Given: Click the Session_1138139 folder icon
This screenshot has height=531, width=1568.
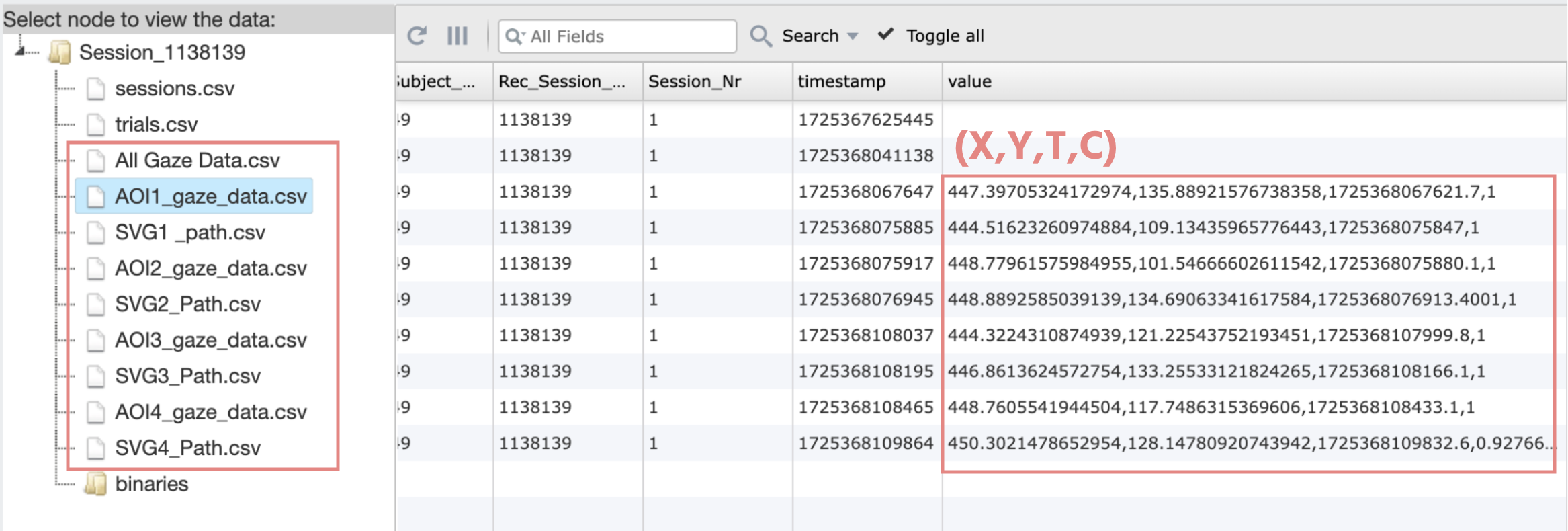Looking at the screenshot, I should pyautogui.click(x=60, y=52).
